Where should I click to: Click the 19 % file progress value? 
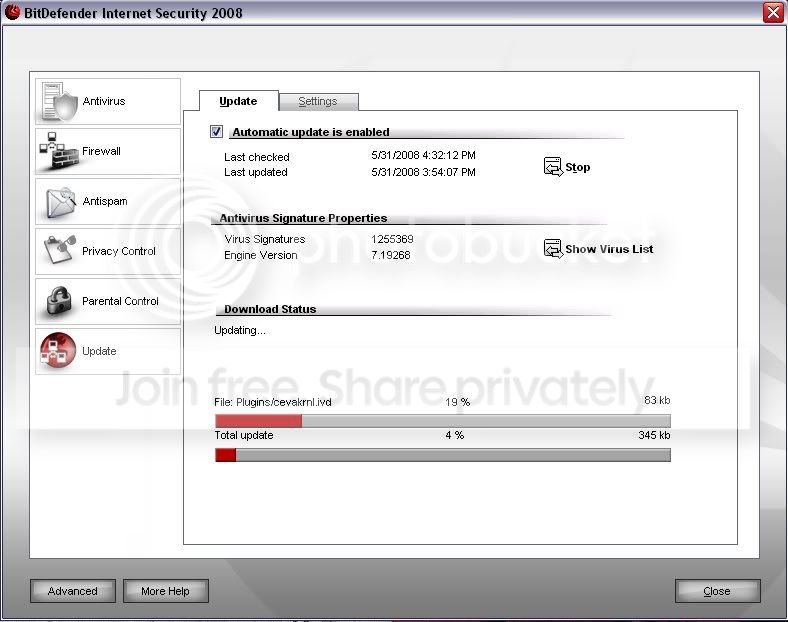coord(457,402)
